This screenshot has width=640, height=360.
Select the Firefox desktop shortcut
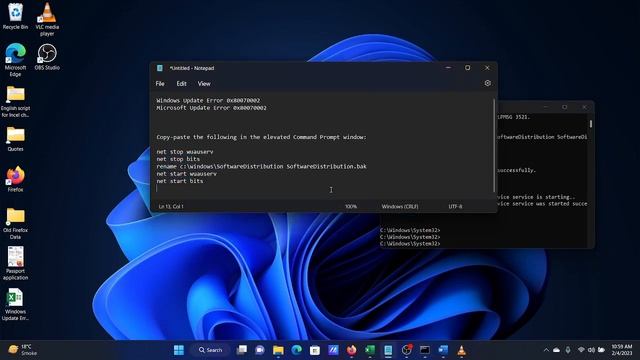pyautogui.click(x=15, y=179)
